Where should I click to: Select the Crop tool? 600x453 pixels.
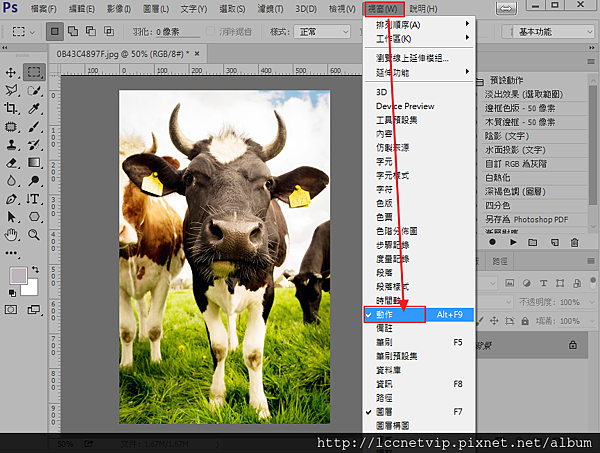pyautogui.click(x=11, y=109)
